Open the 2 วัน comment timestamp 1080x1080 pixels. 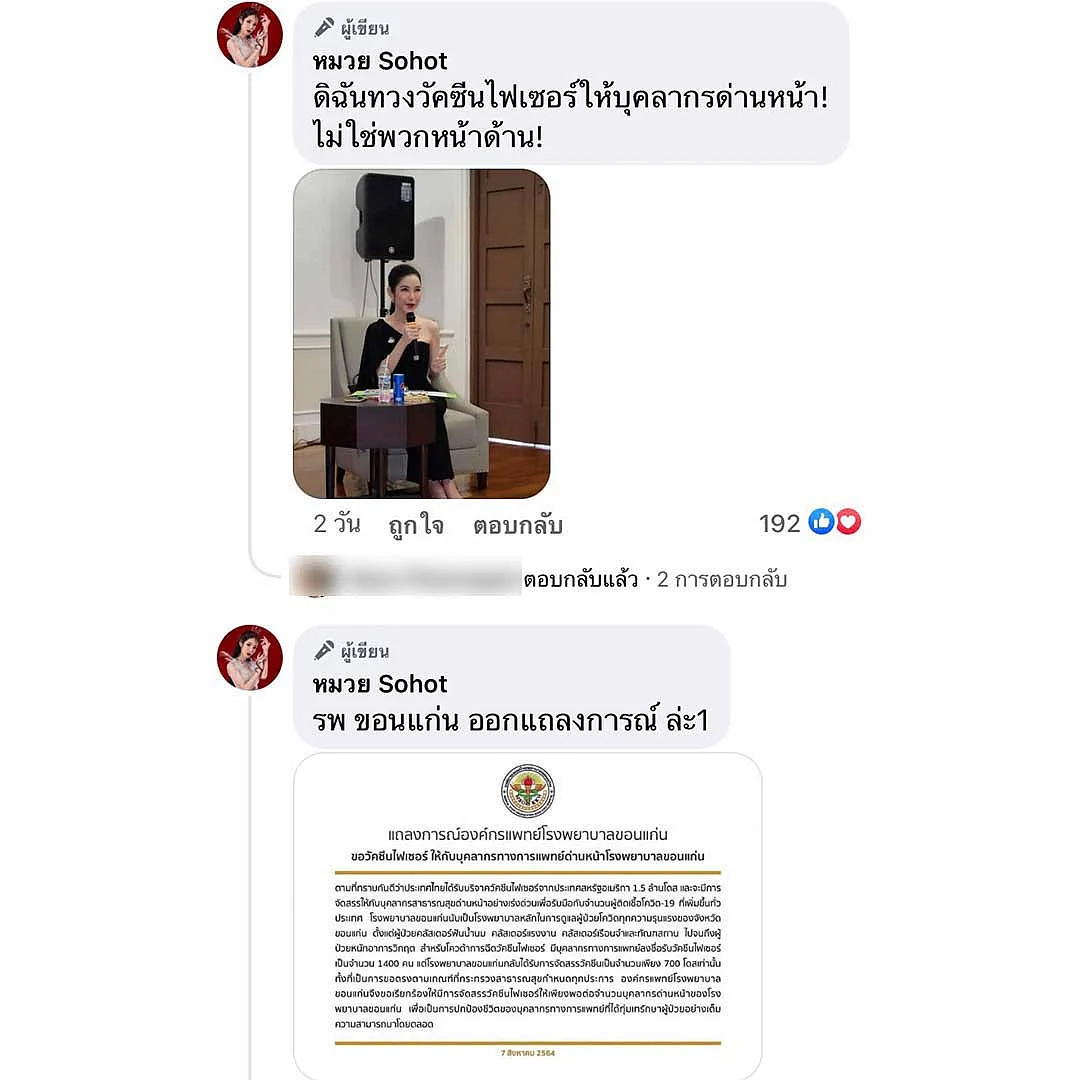[x=337, y=524]
